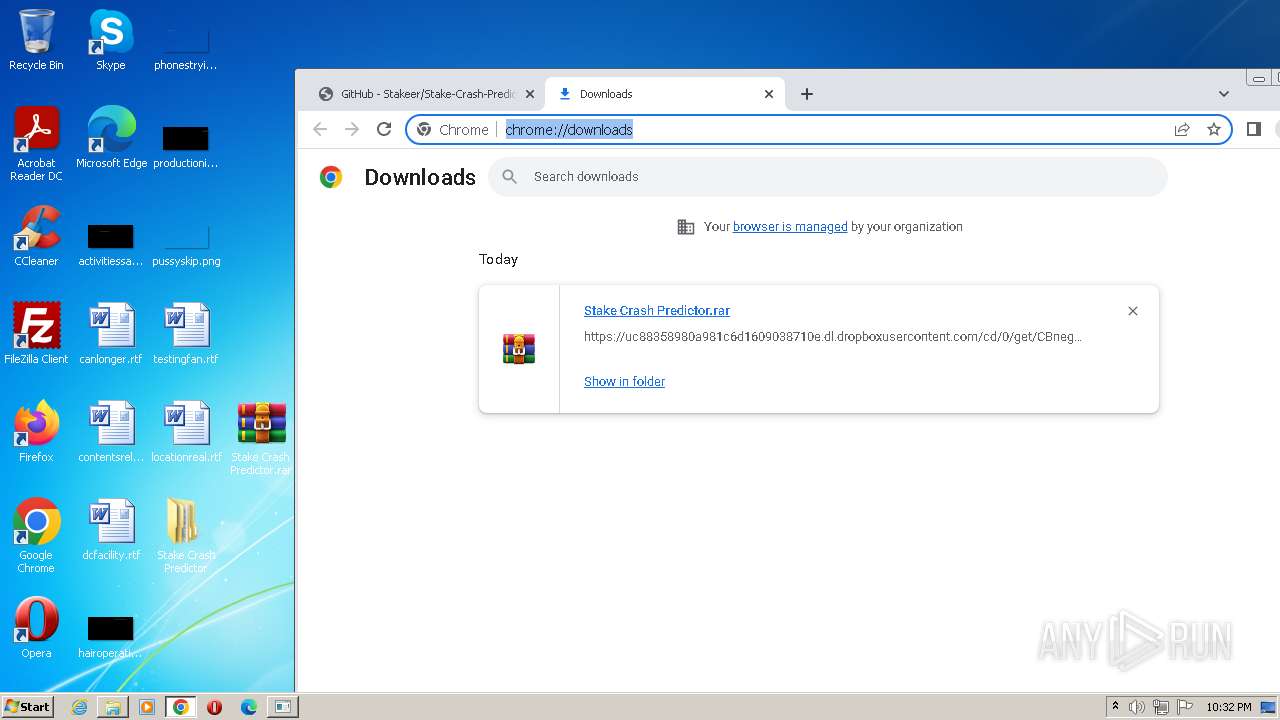Bookmark this page with the star icon
The width and height of the screenshot is (1280, 720).
point(1214,129)
